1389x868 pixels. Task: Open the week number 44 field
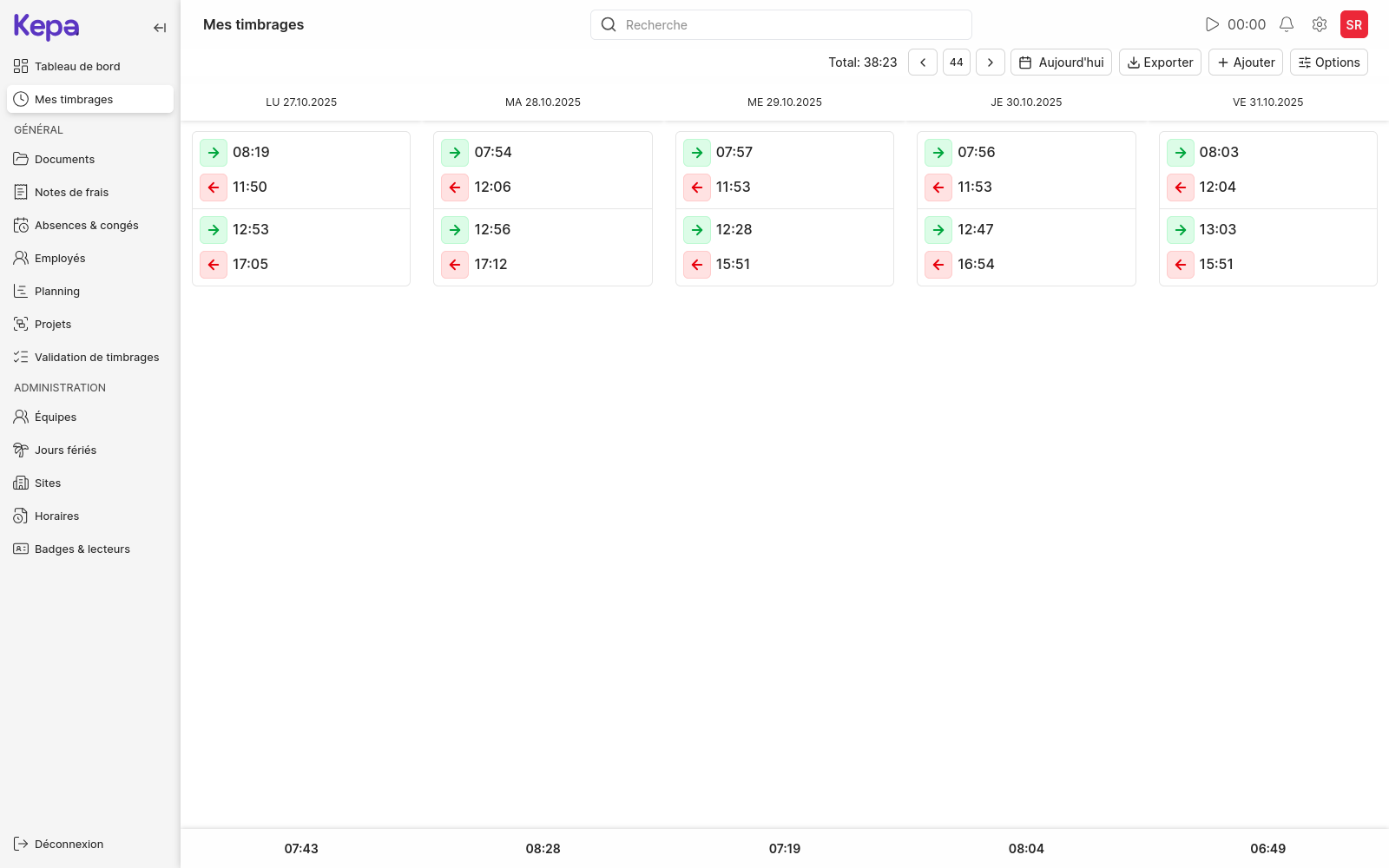pyautogui.click(x=956, y=62)
